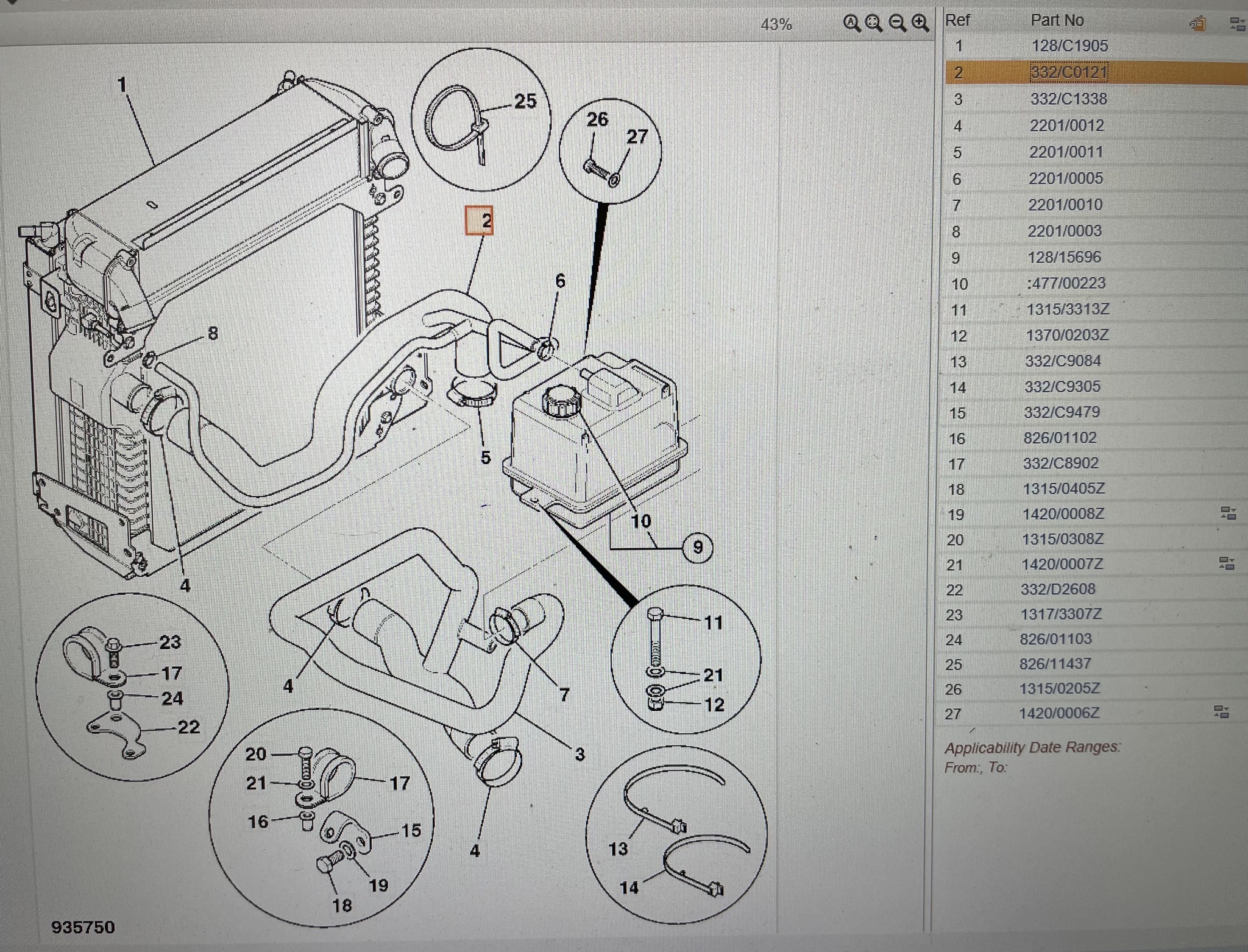Click callout 15 on the clamp bracket
The height and width of the screenshot is (952, 1248).
pos(411,830)
